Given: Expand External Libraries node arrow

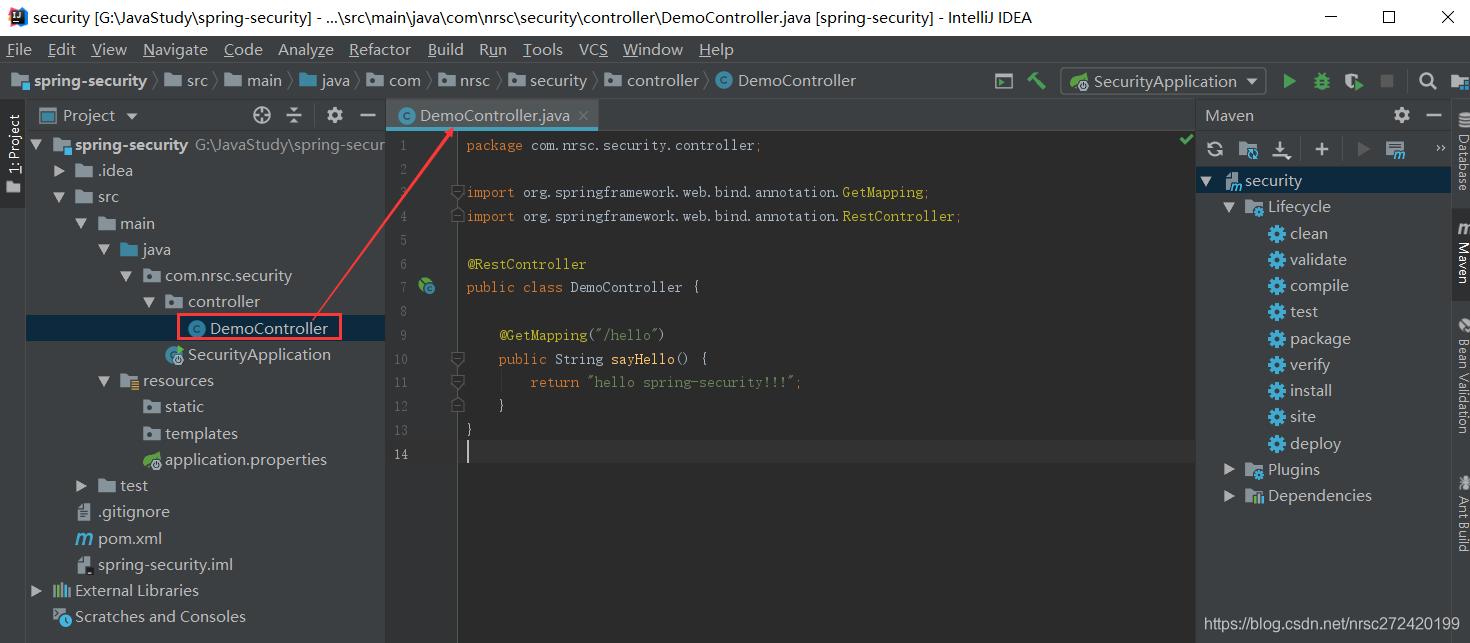Looking at the screenshot, I should click(x=36, y=591).
